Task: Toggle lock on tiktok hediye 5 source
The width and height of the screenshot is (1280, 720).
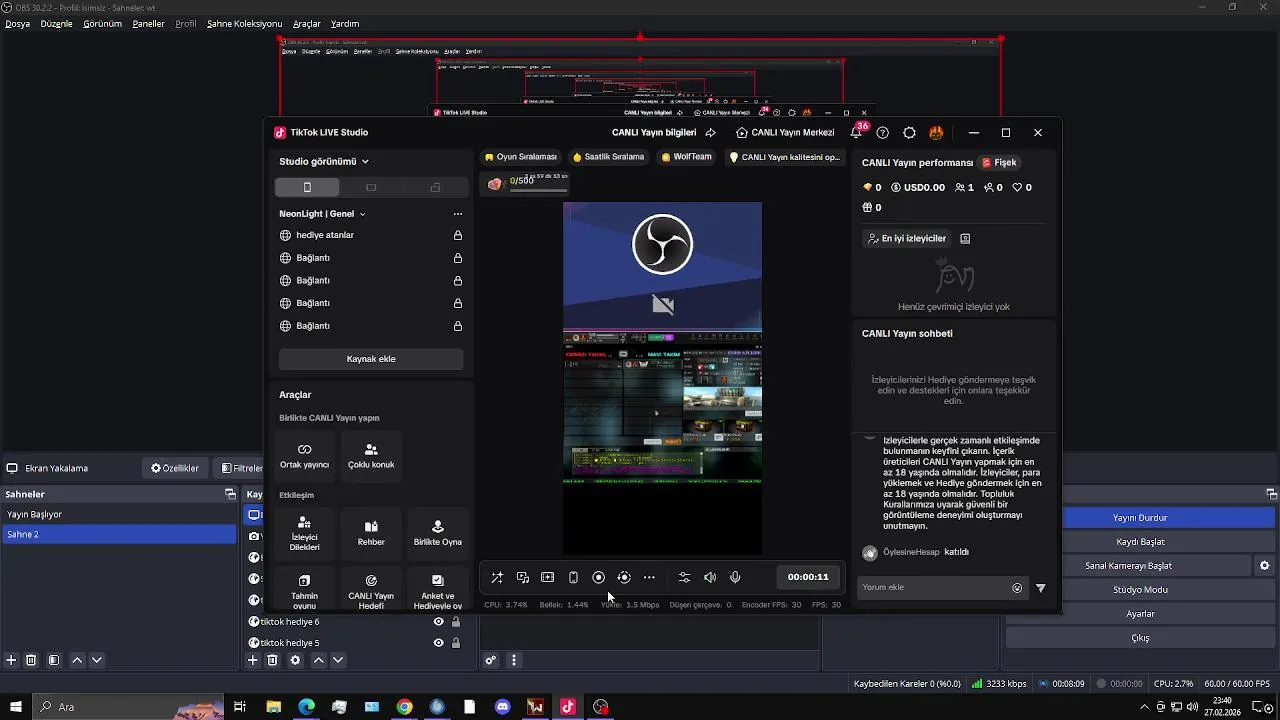Action: 456,643
